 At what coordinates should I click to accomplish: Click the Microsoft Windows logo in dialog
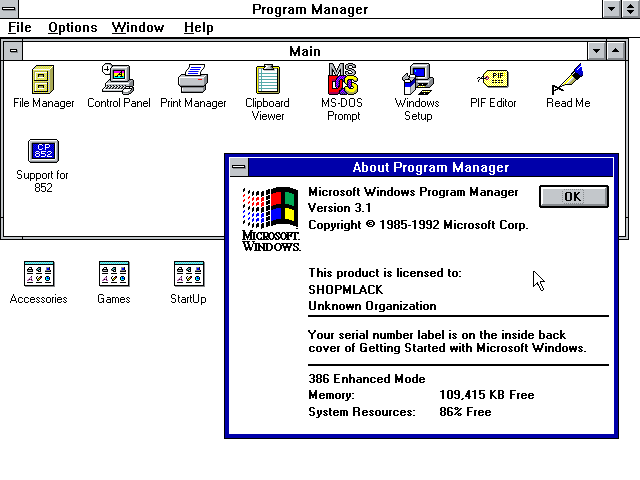tap(271, 219)
